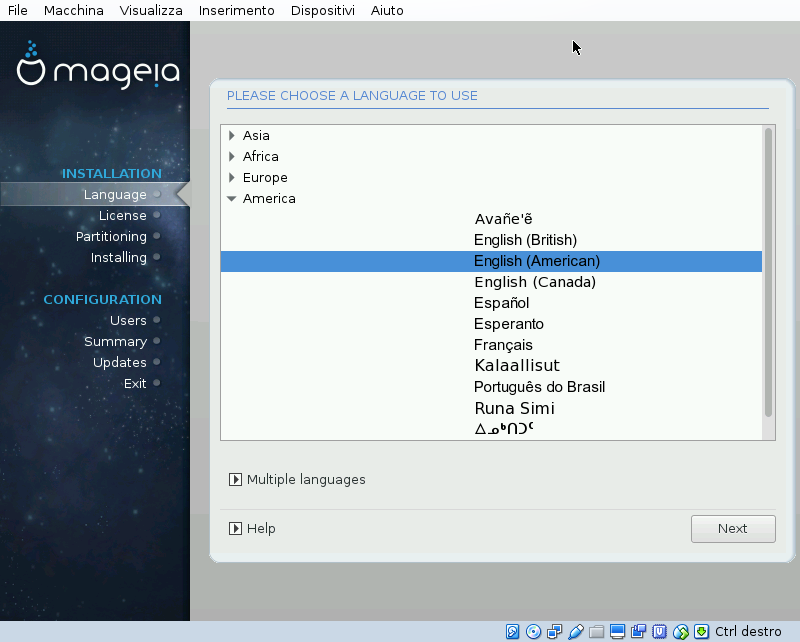Open the Inserimento menu

point(236,10)
